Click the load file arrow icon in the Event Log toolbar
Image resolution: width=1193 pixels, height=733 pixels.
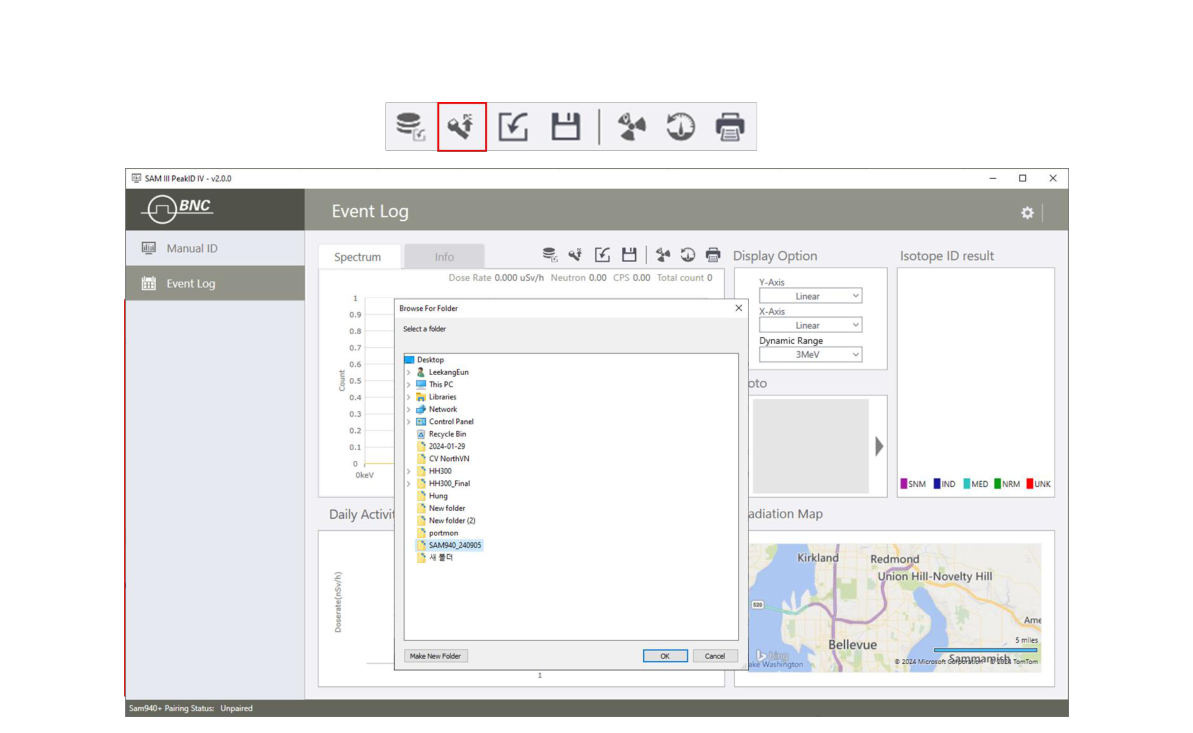(x=602, y=255)
